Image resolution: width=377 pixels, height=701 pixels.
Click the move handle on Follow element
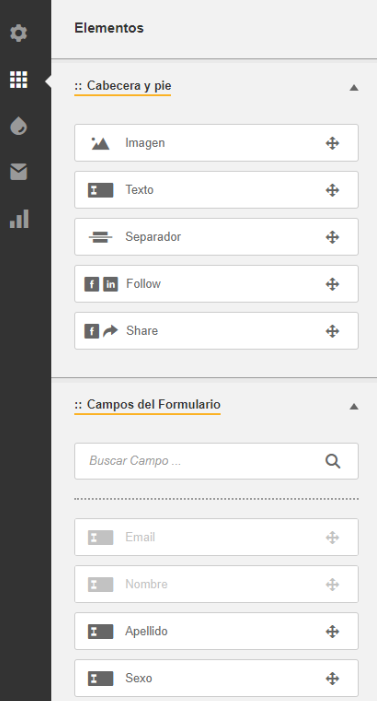coord(332,284)
